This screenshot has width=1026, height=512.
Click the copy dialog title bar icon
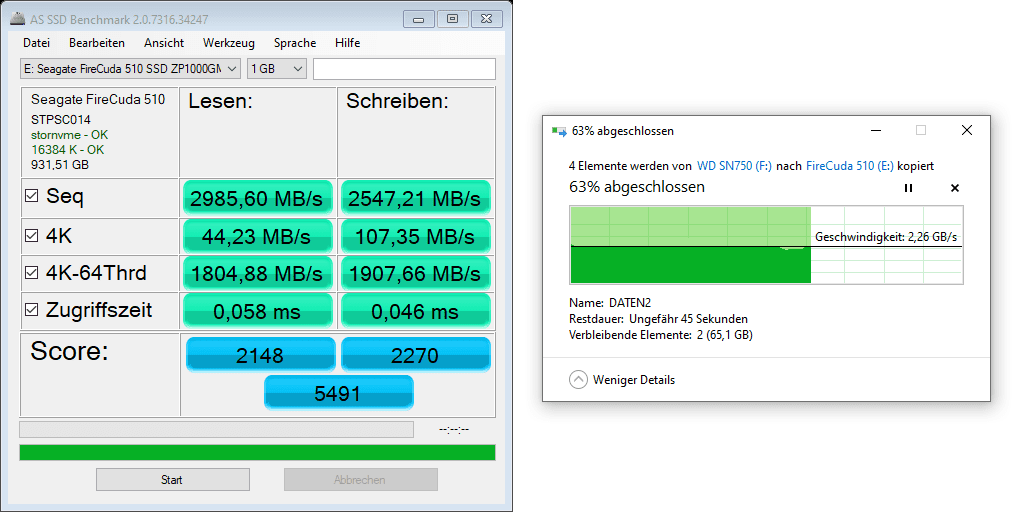click(x=559, y=131)
